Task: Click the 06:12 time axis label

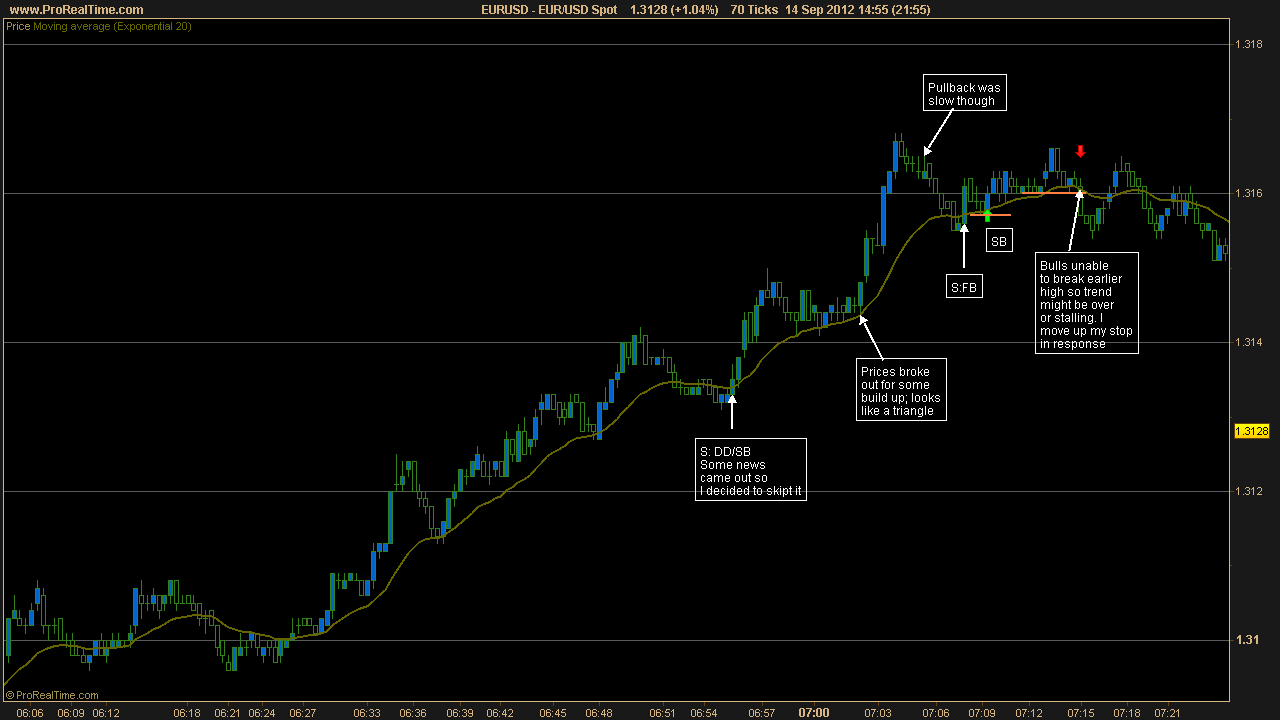Action: pos(106,713)
